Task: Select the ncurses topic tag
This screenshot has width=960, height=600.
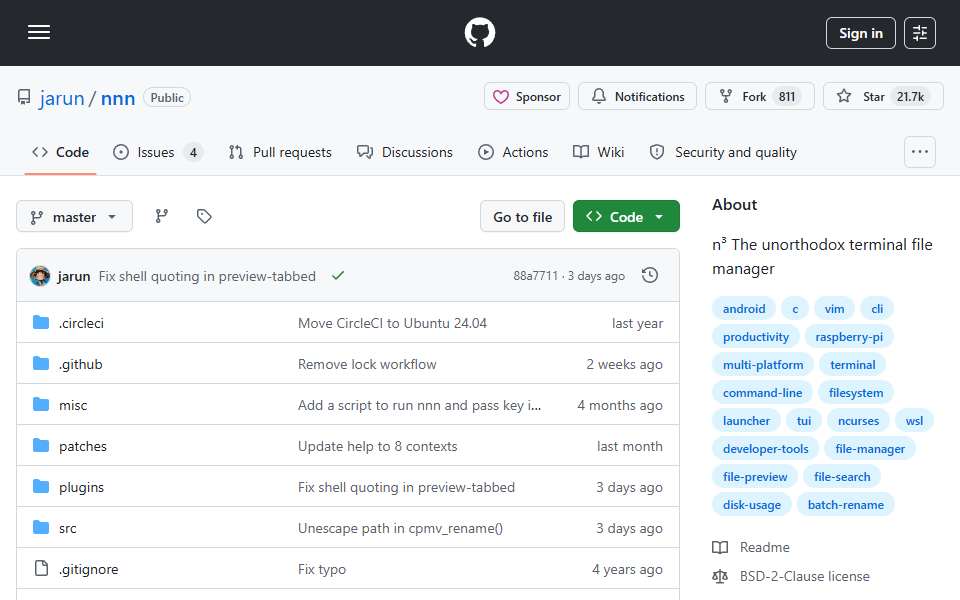Action: (x=858, y=421)
